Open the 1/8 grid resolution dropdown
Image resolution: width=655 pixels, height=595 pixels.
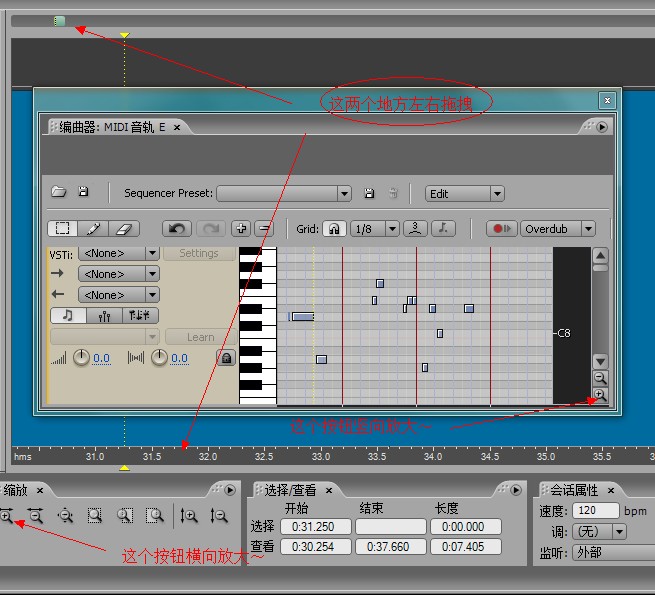[375, 229]
